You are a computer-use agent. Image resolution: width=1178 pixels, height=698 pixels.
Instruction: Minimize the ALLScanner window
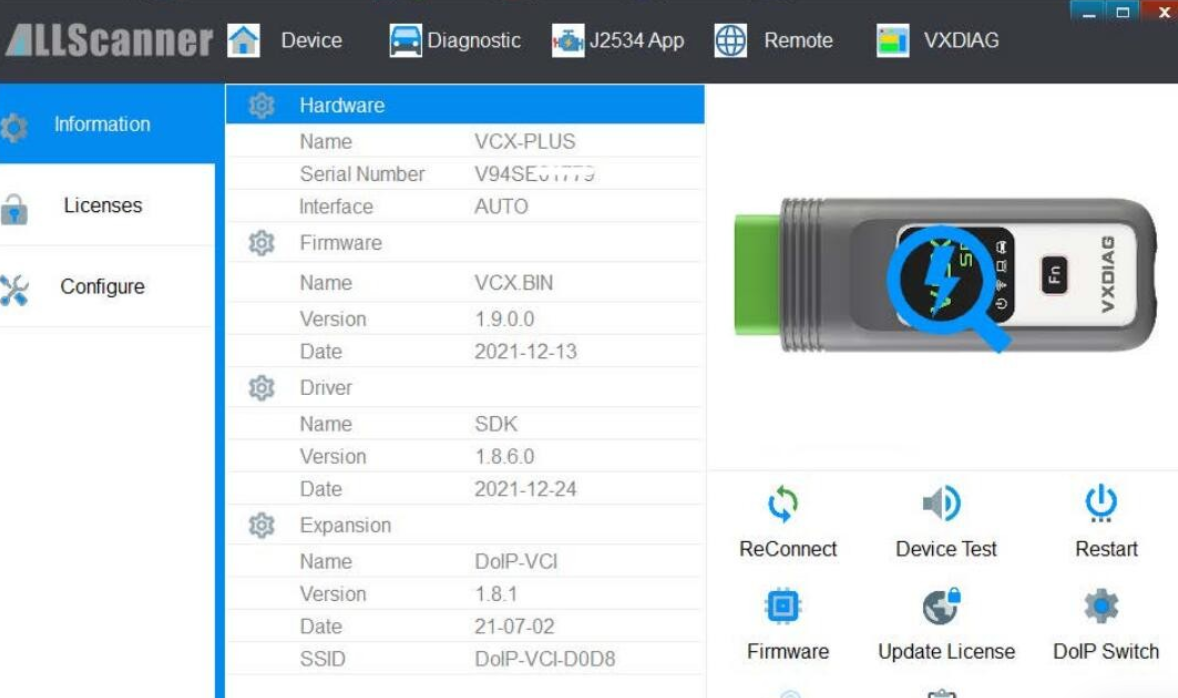pyautogui.click(x=1088, y=11)
